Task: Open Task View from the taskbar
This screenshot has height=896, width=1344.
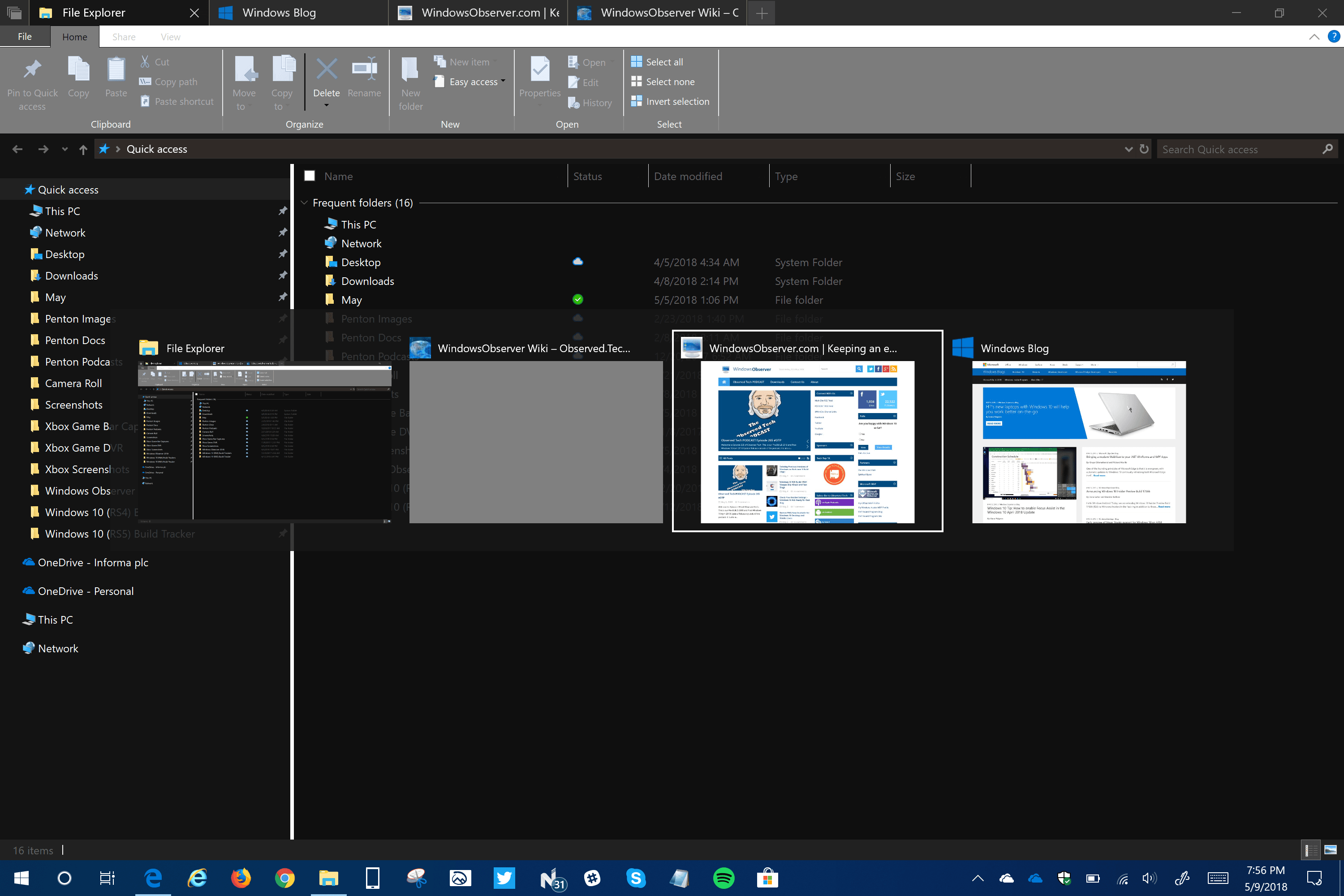Action: pyautogui.click(x=107, y=878)
